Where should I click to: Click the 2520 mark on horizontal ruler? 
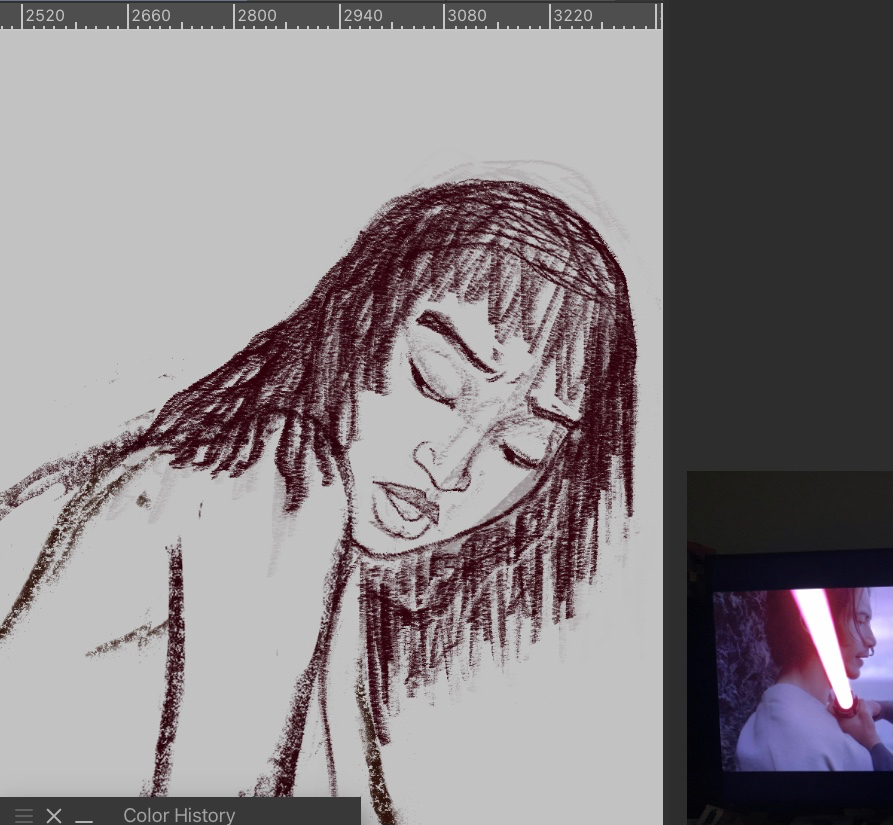click(x=45, y=16)
